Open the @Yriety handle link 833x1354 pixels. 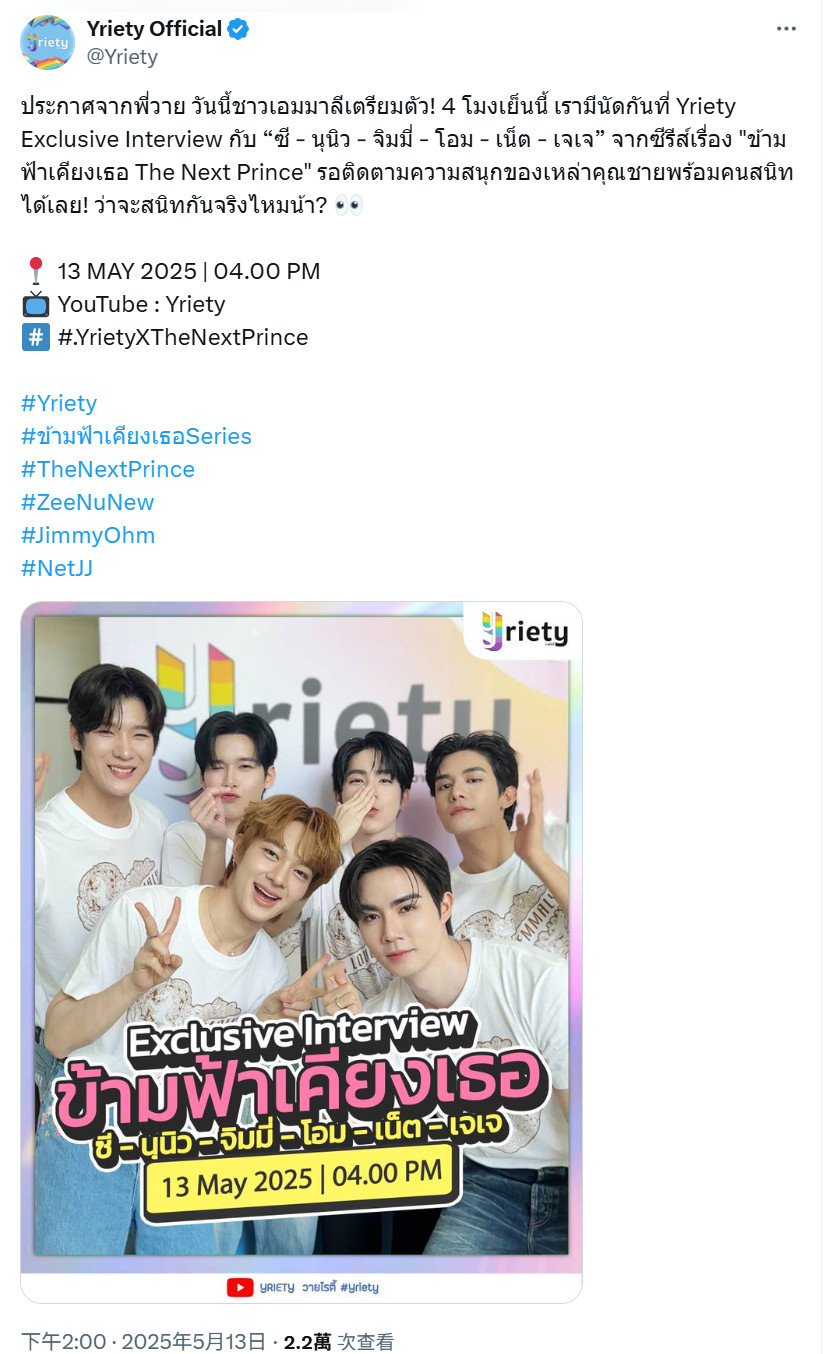coord(122,57)
